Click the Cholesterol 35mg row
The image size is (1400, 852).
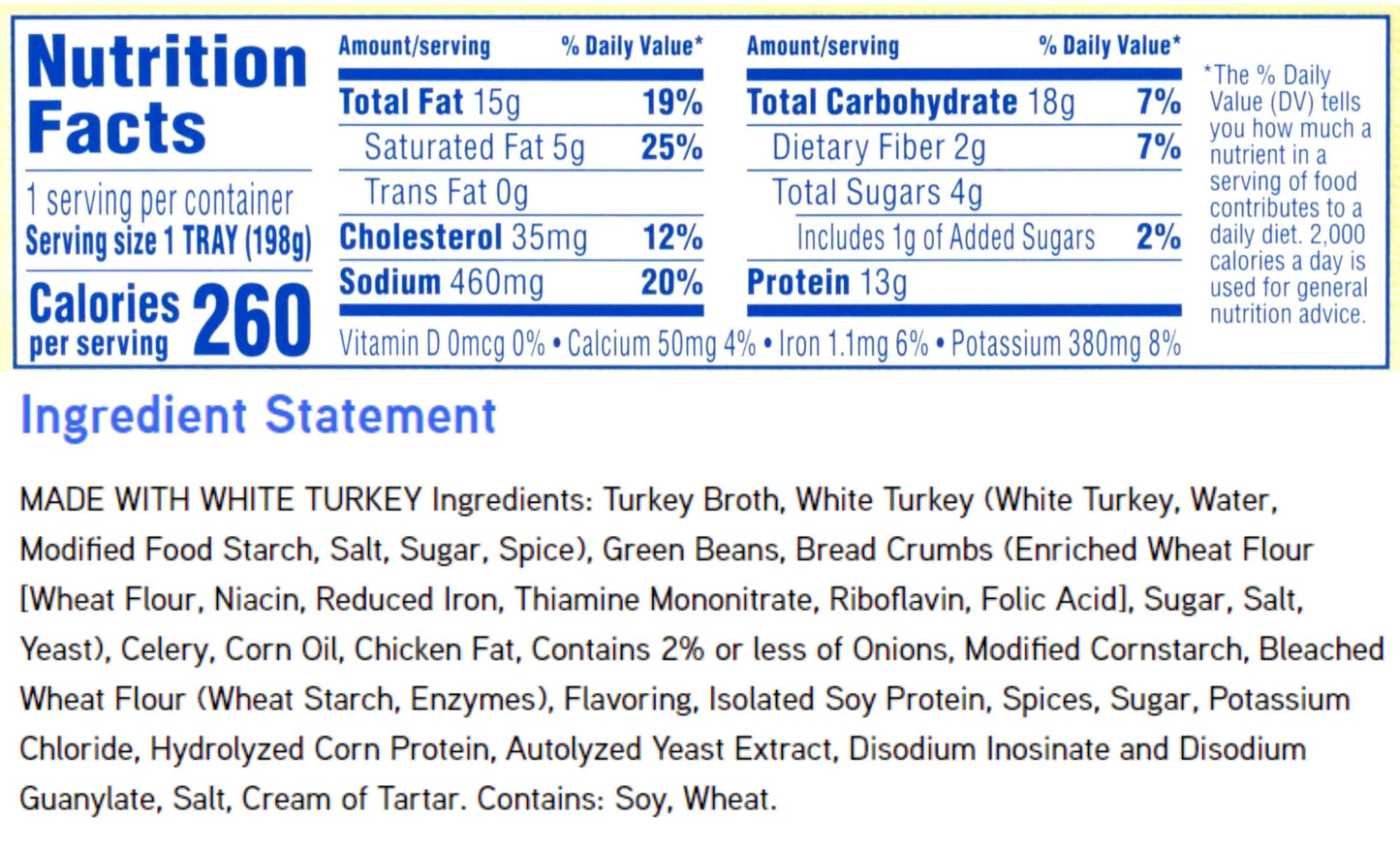click(520, 237)
